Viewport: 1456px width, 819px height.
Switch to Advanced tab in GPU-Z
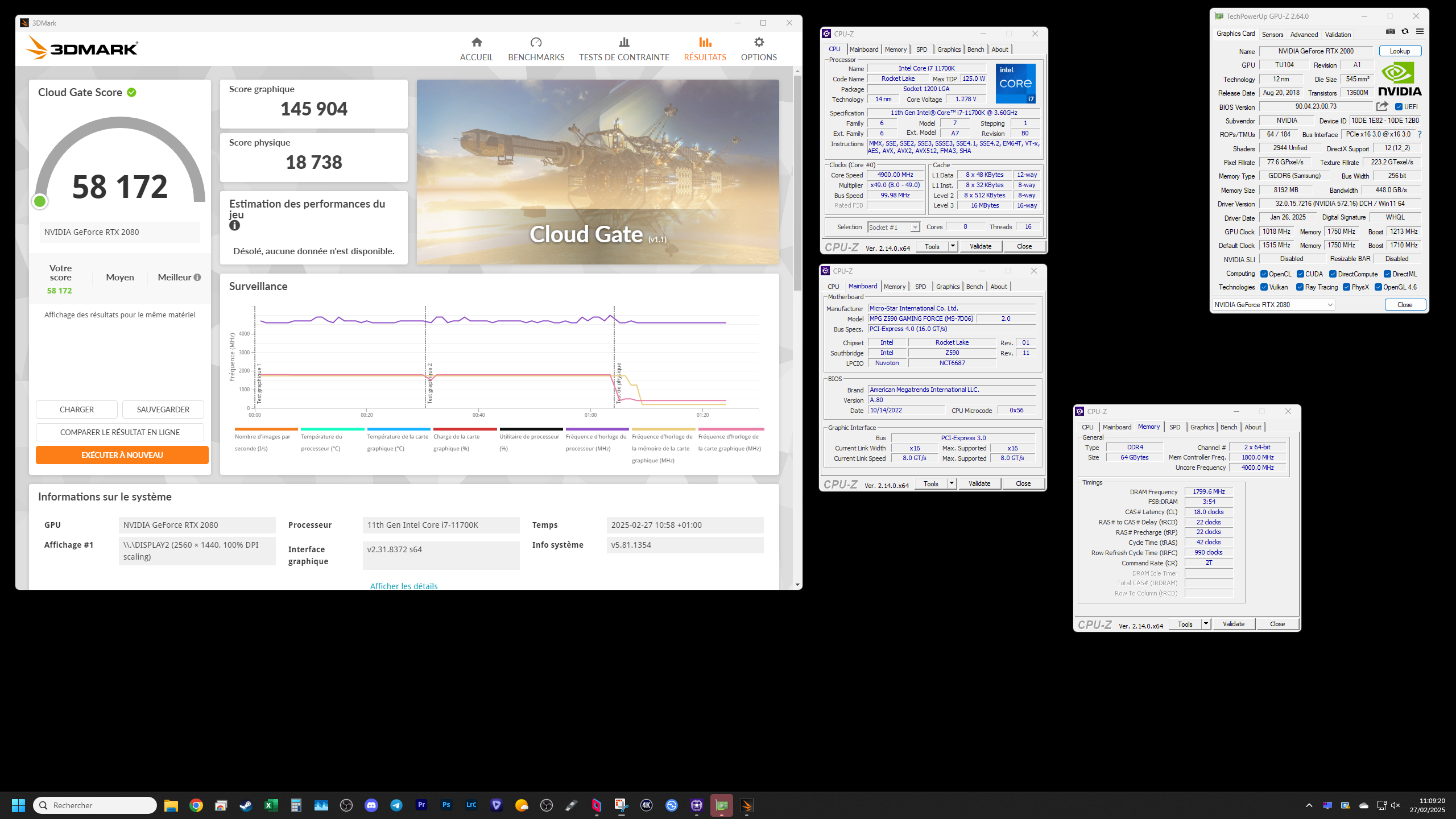point(1304,35)
